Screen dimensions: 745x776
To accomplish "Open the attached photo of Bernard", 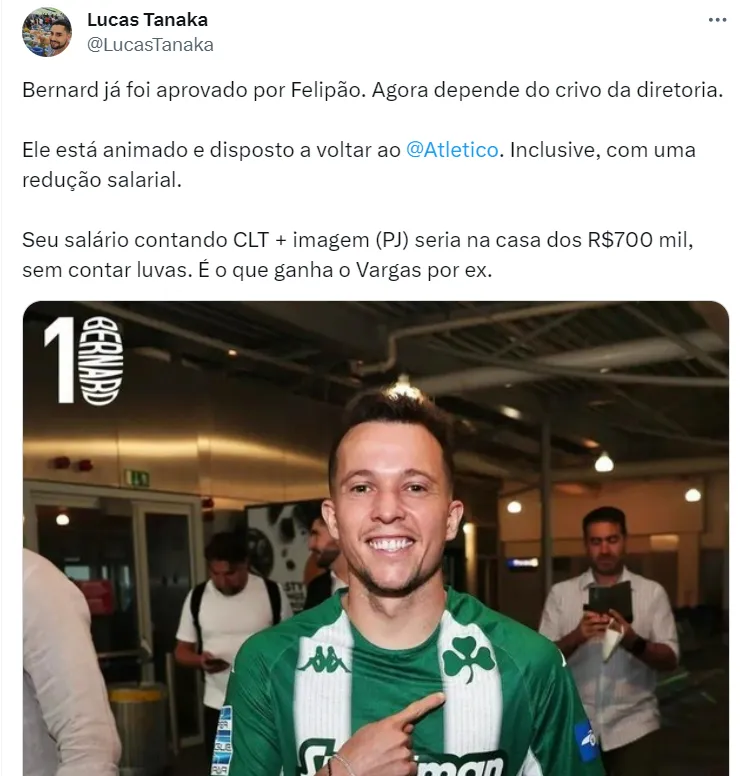I will 376,538.
